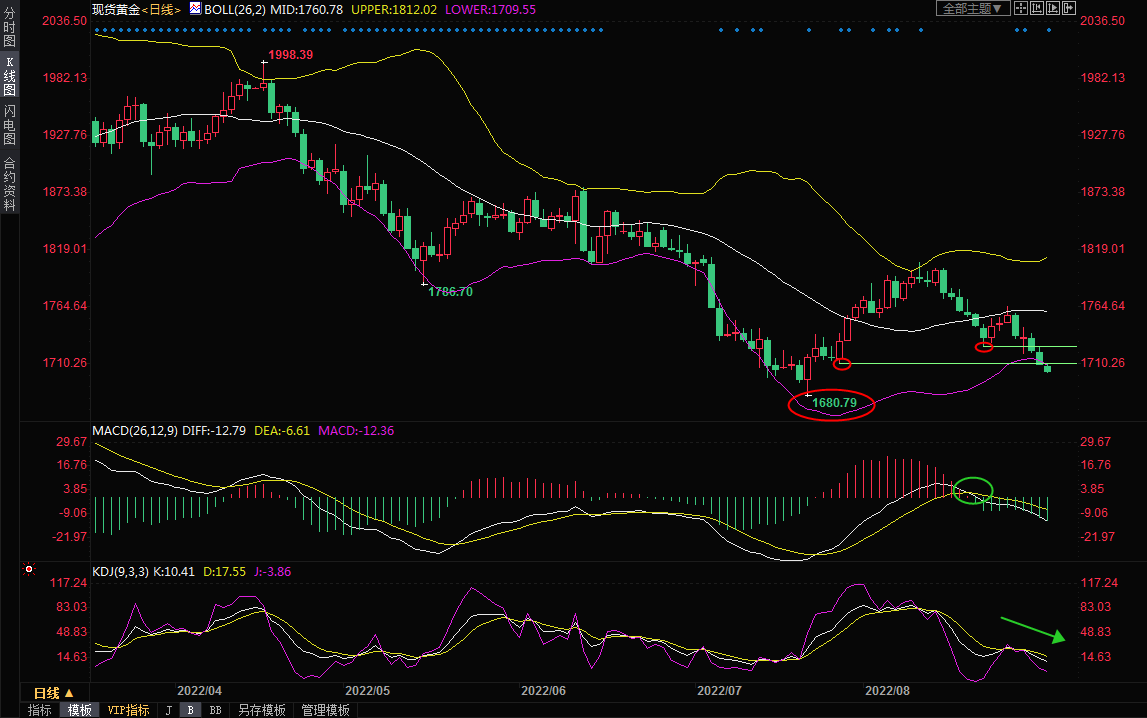Switch to the 闪电图 side tab
The width and height of the screenshot is (1147, 718).
9,124
